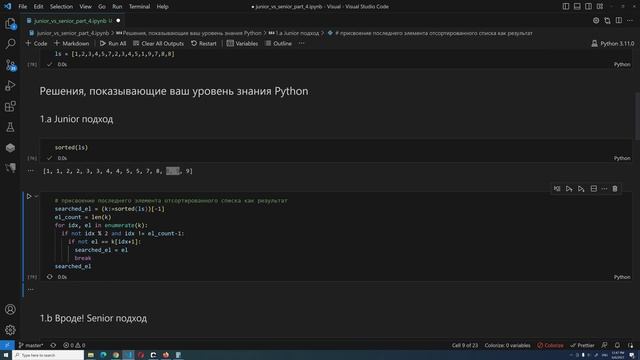Toggle primary side bar layout button
This screenshot has width=640, height=360.
566,7
